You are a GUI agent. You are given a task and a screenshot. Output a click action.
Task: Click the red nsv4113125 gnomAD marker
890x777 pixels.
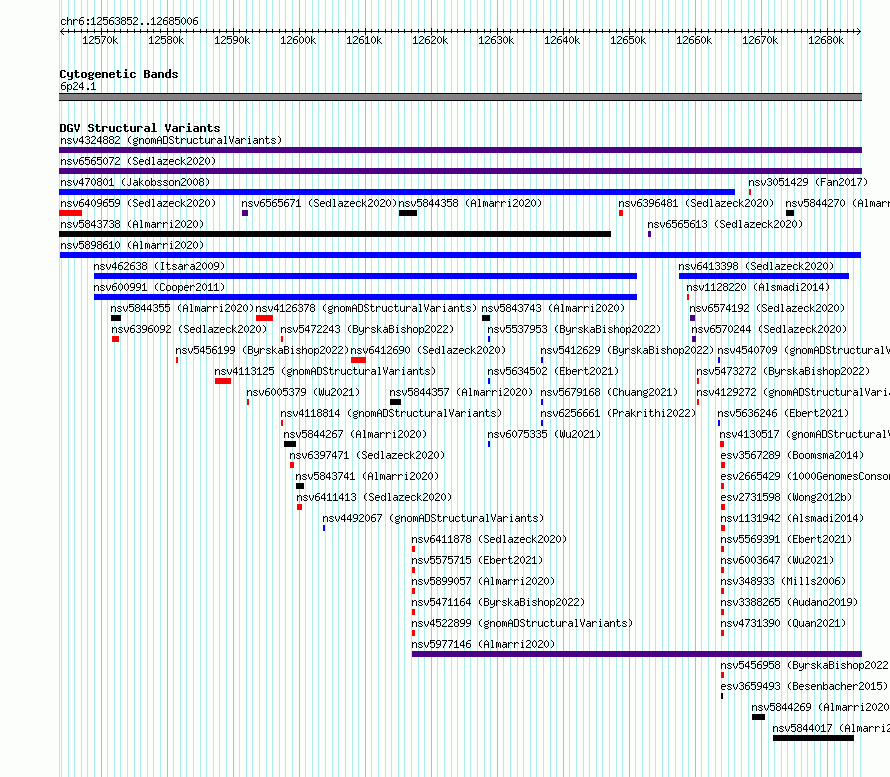[223, 381]
